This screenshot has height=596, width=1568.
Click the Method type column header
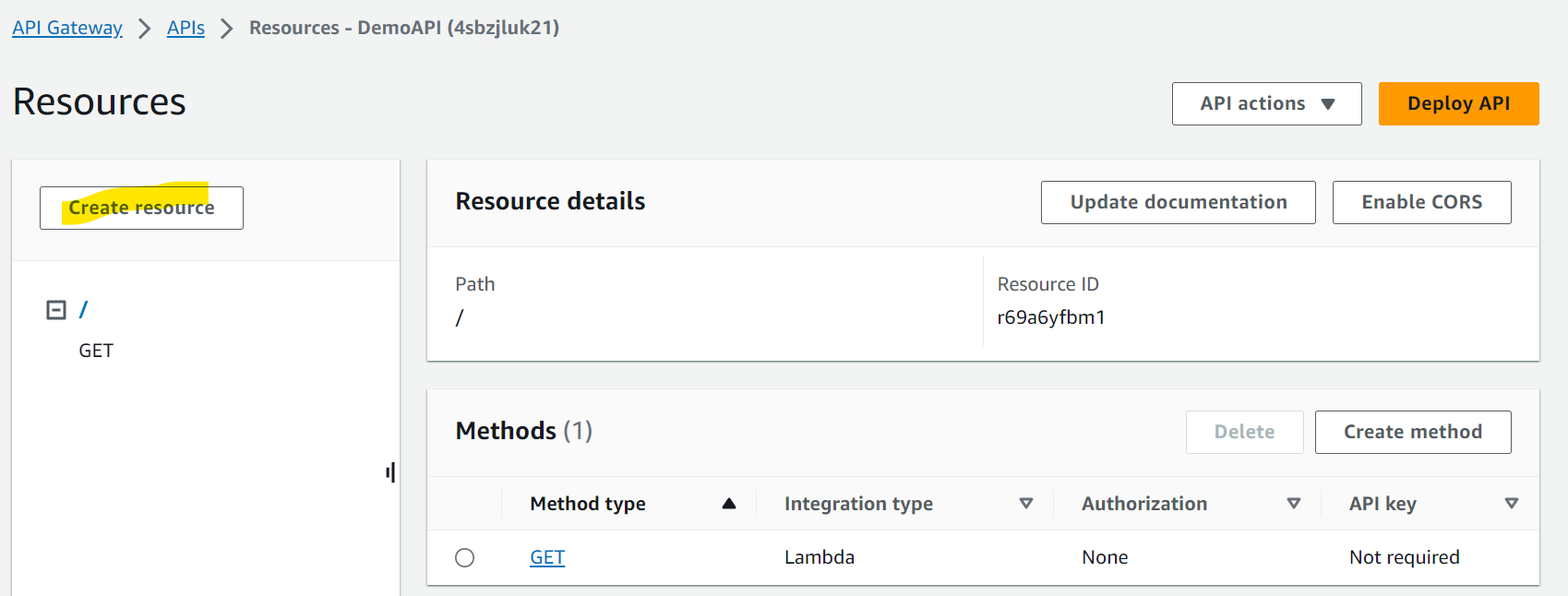tap(588, 504)
